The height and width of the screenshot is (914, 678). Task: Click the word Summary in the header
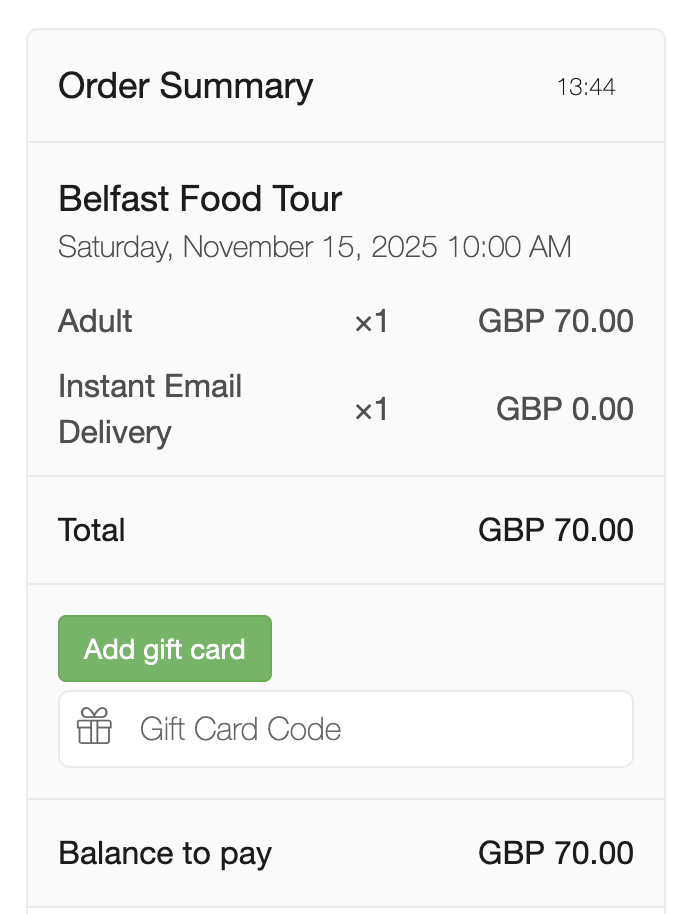pos(236,86)
